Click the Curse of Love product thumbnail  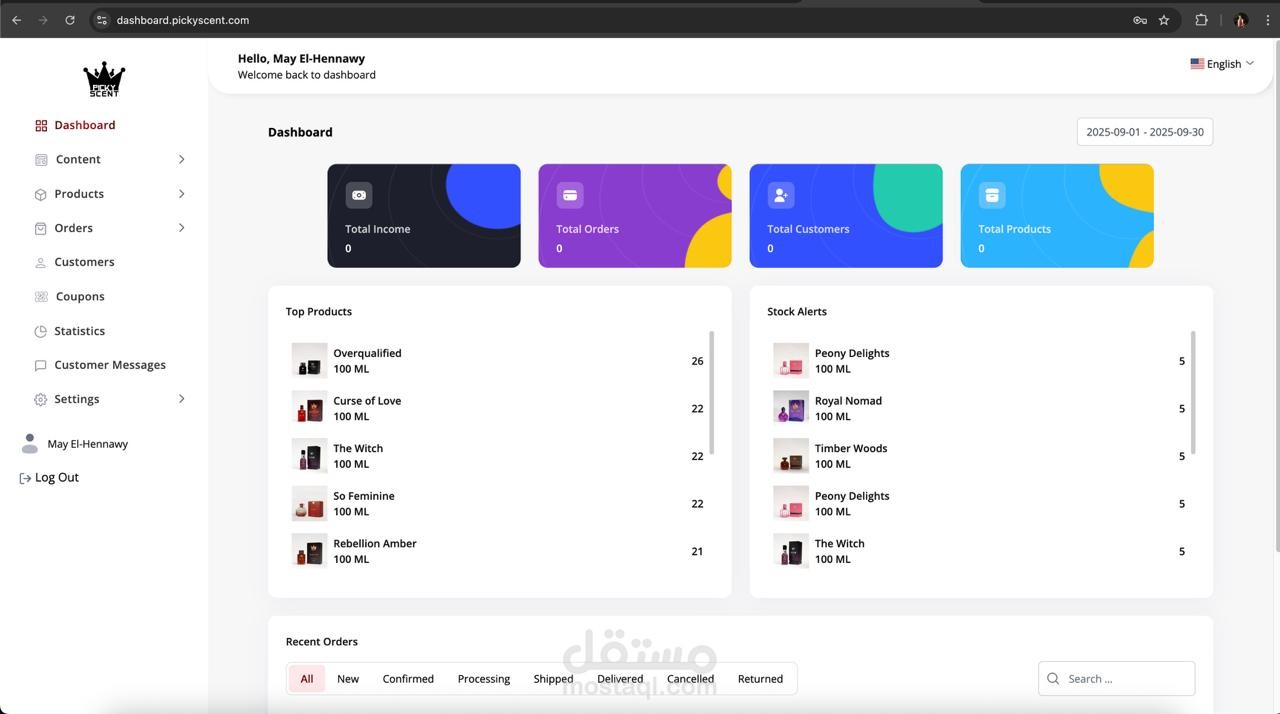[x=310, y=408]
